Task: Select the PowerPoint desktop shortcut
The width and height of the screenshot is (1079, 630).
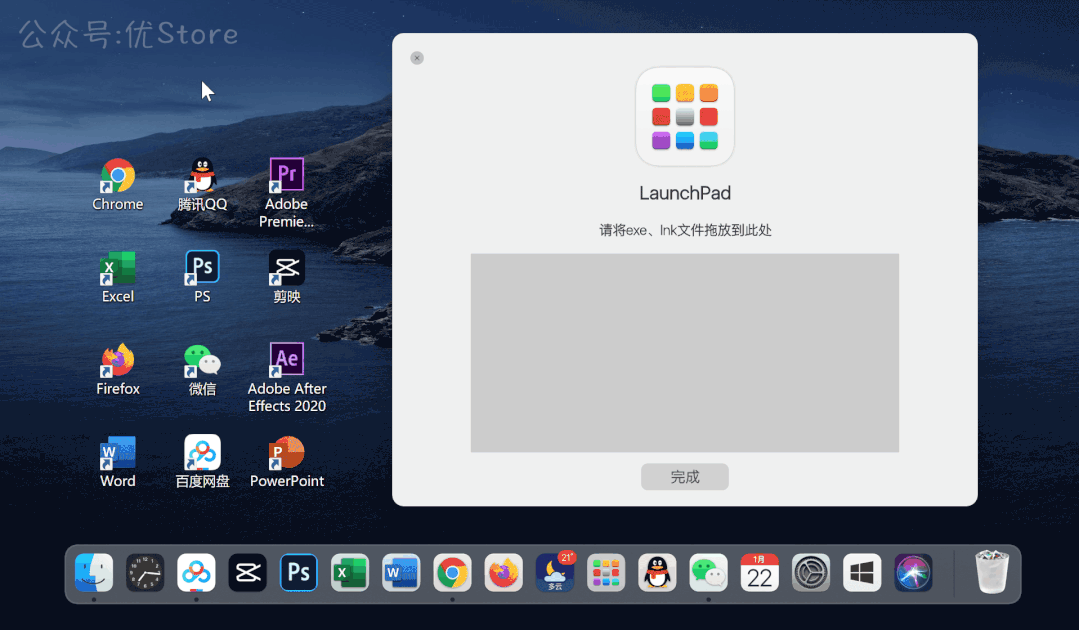Action: point(287,461)
